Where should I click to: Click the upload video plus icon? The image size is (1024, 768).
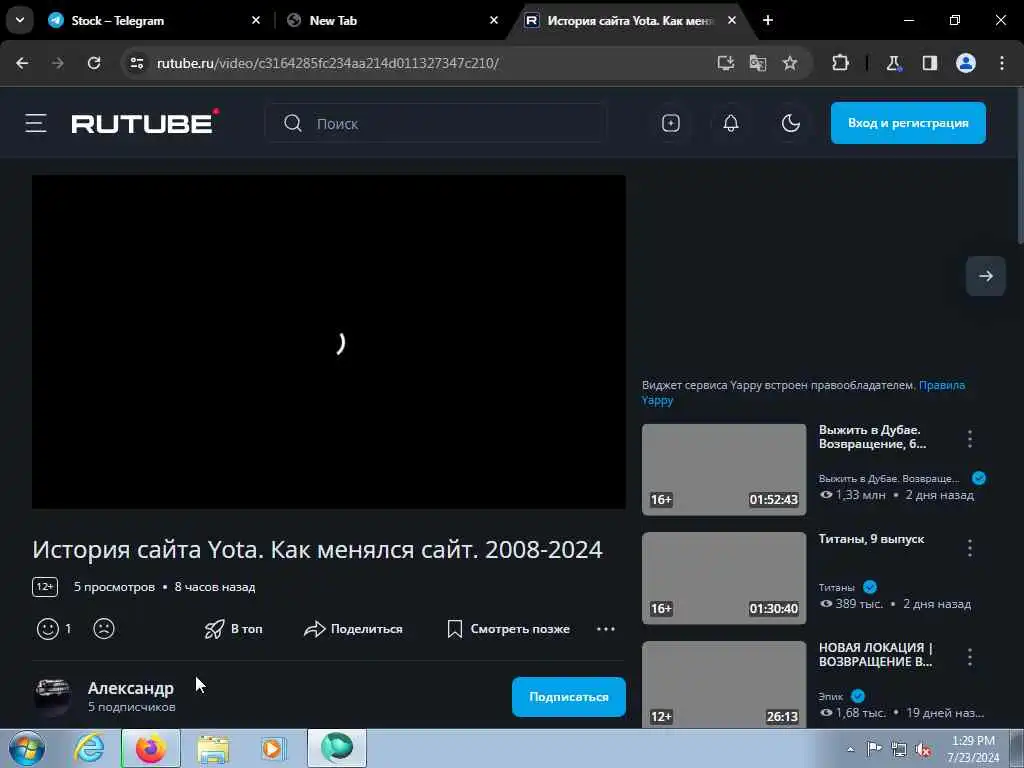pos(671,123)
